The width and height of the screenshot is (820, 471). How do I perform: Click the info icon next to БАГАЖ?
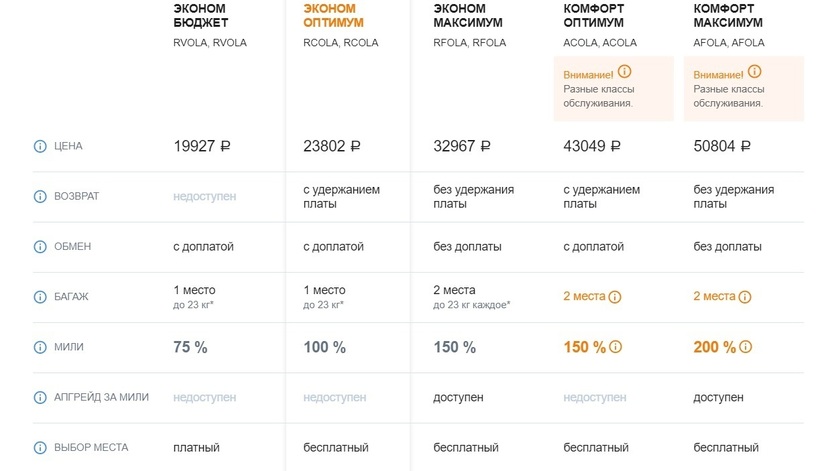coord(40,297)
